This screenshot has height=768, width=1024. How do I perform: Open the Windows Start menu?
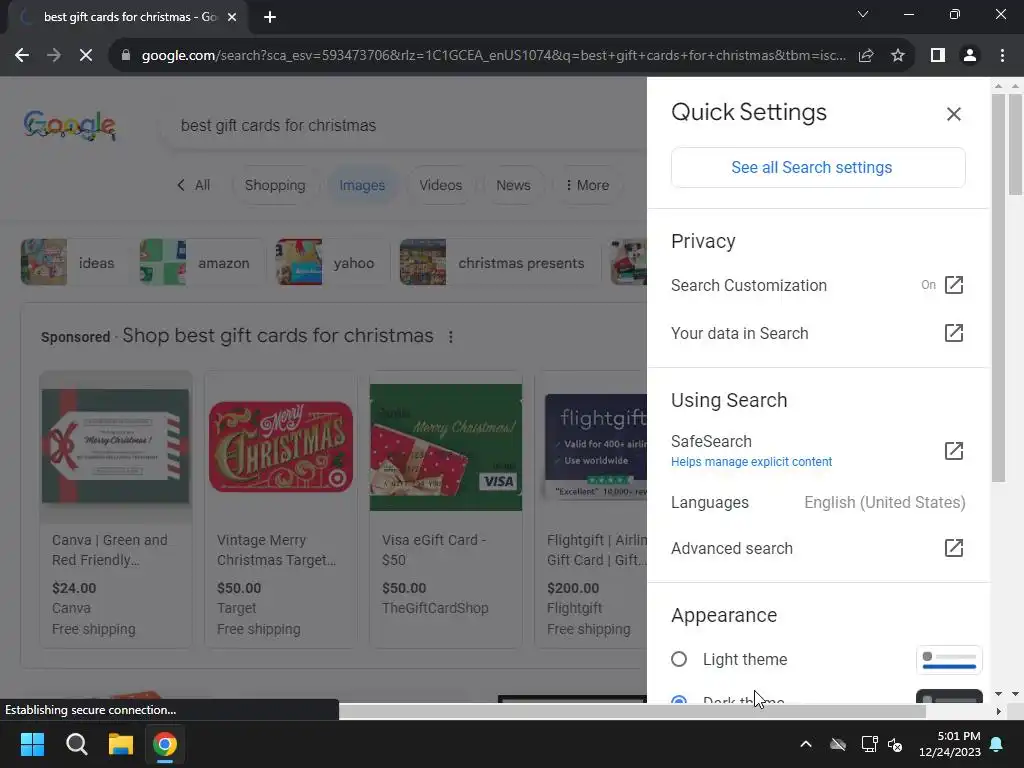click(x=32, y=744)
